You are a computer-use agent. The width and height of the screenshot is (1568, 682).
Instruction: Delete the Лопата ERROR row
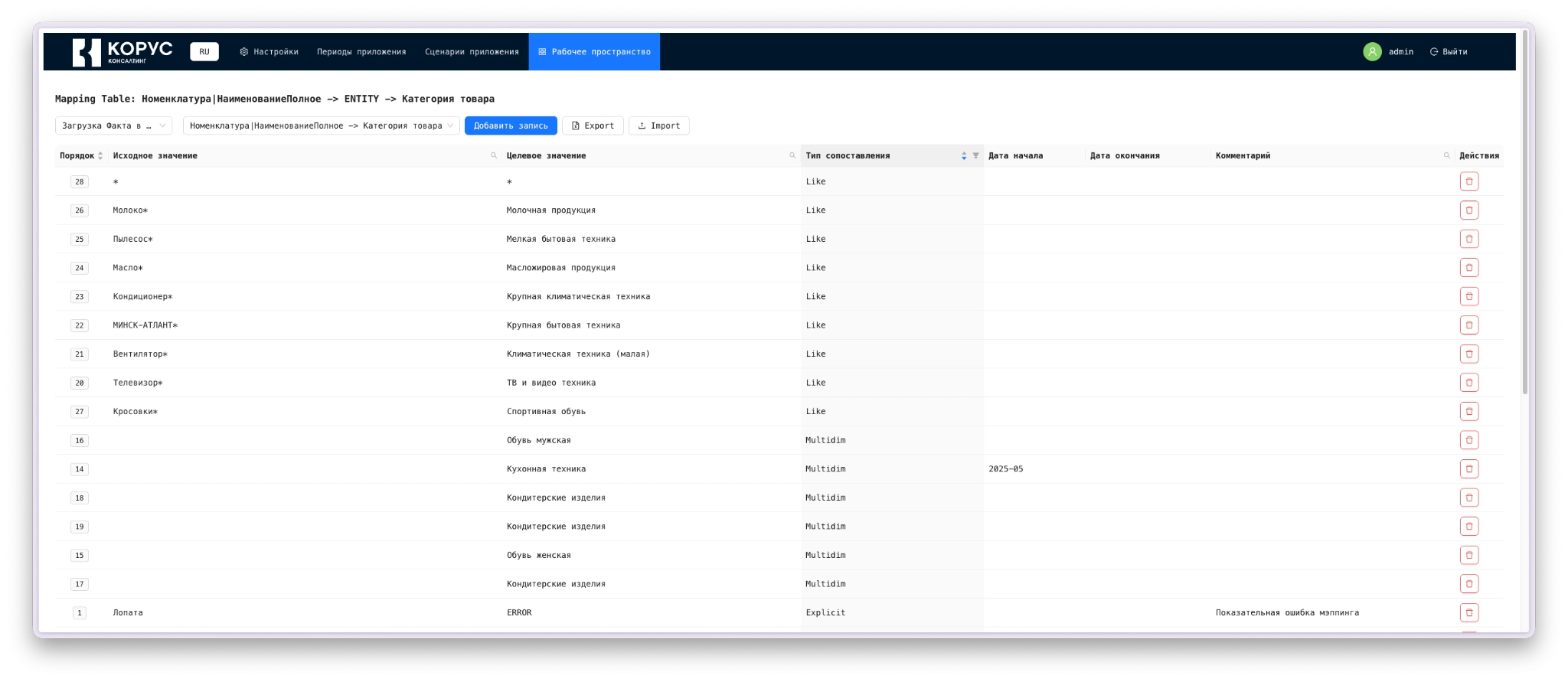[1468, 612]
